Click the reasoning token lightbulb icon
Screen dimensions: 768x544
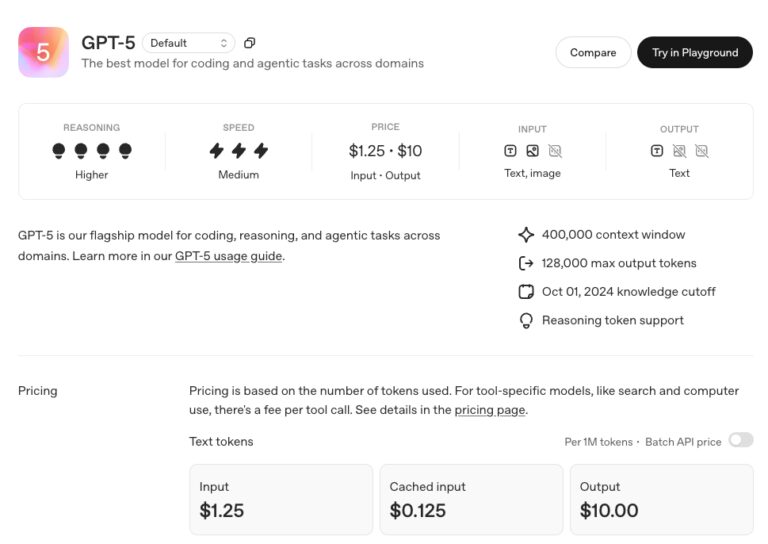526,321
